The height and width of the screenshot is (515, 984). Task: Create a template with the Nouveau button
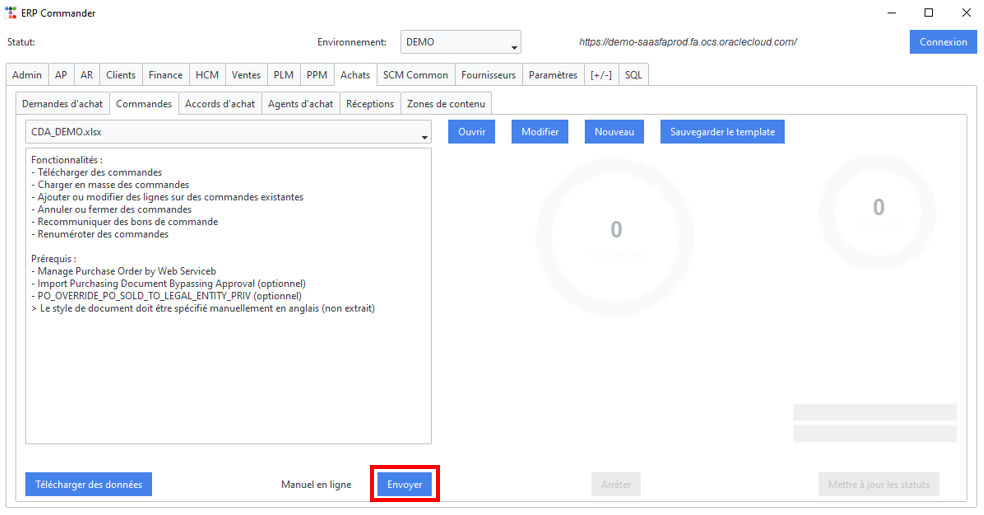[614, 132]
